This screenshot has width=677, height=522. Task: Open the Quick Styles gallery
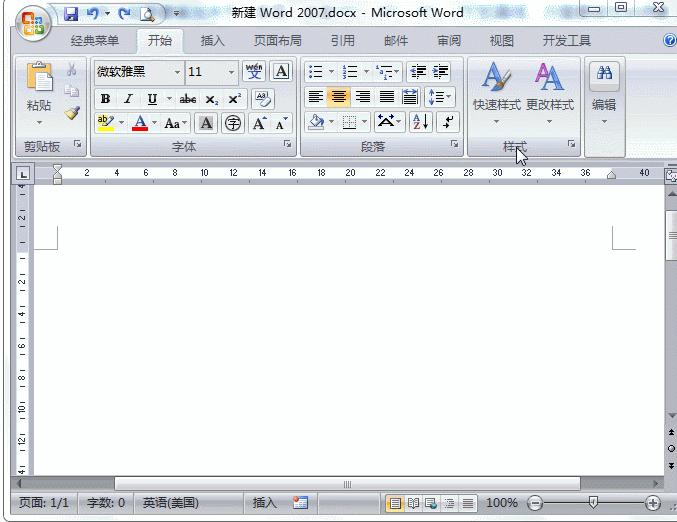pos(497,93)
